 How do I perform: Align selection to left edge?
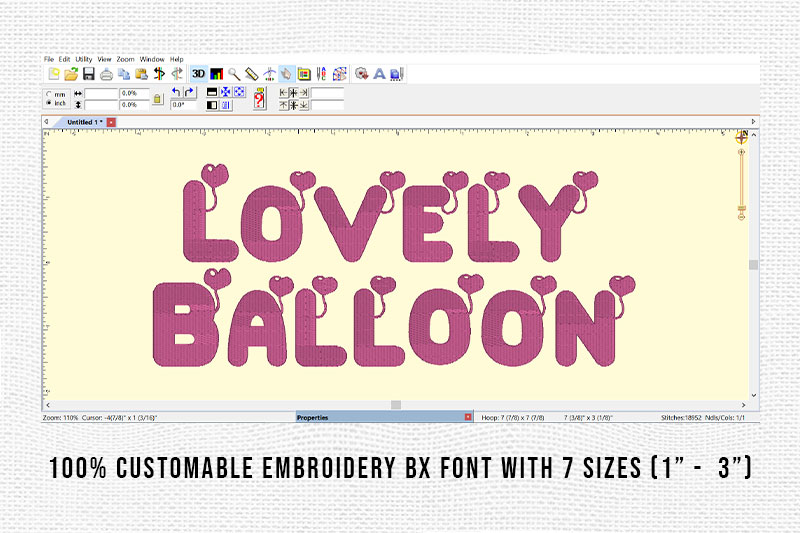tap(284, 92)
